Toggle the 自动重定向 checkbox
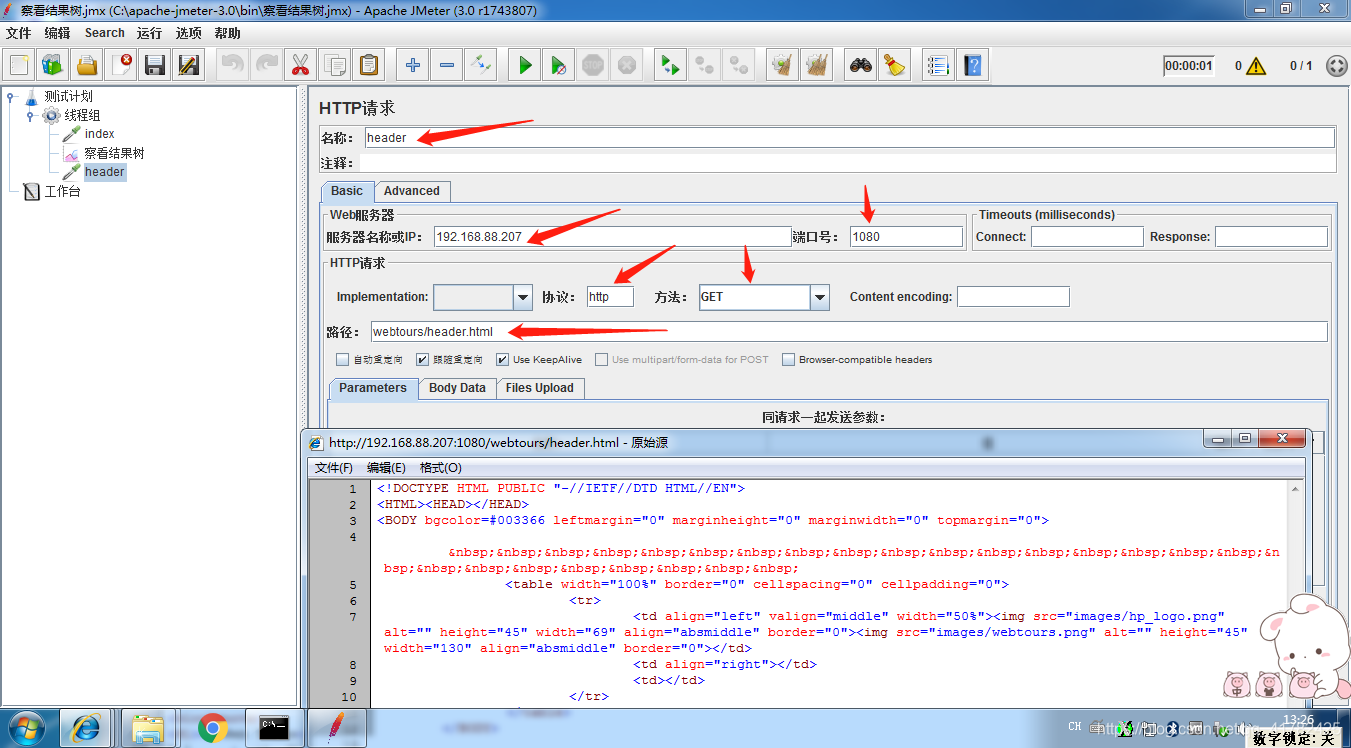This screenshot has width=1351, height=748. click(343, 360)
